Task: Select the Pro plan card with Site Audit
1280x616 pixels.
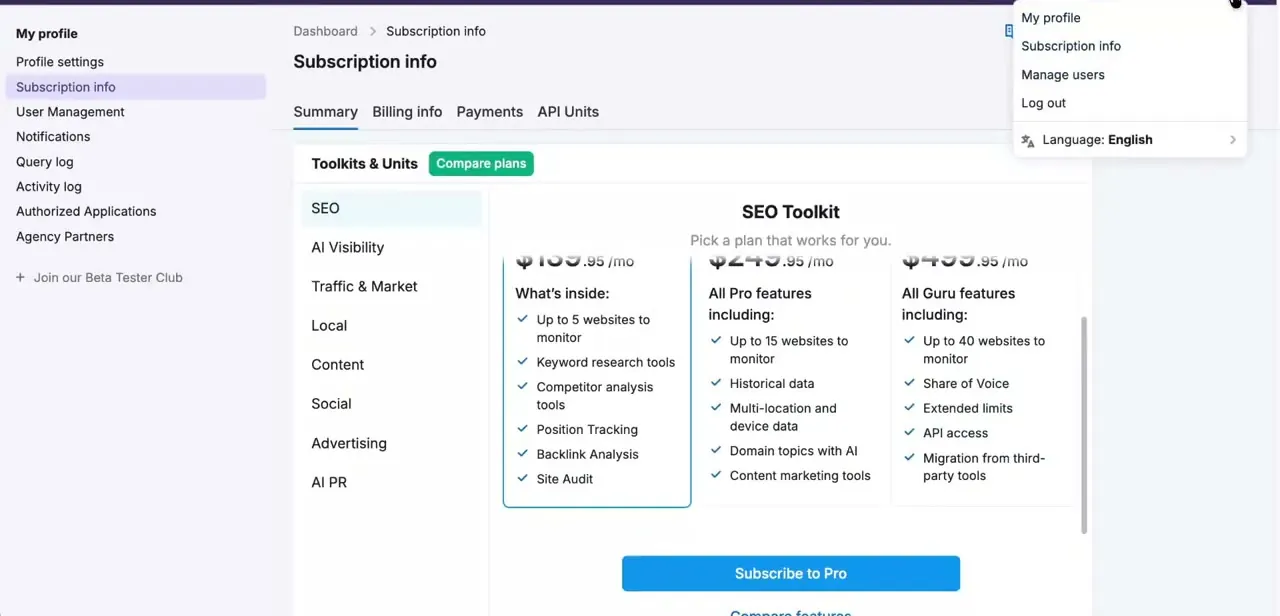Action: tap(597, 382)
